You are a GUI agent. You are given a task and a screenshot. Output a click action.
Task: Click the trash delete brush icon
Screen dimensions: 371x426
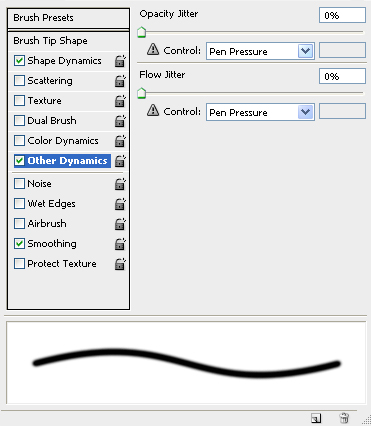pos(344,418)
